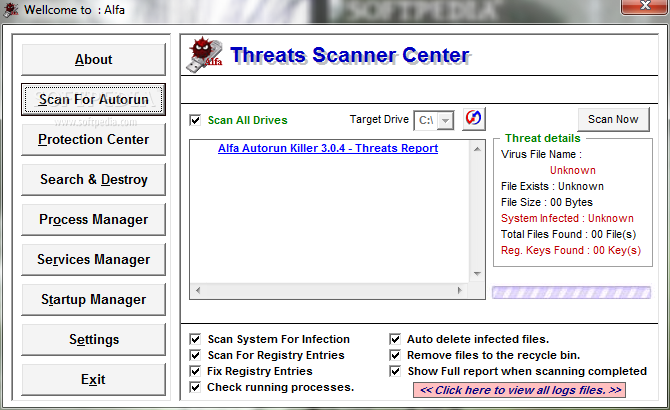Click 'Reg. Keys Found : 00 Key(s)' text
Viewport: 670px width, 410px height.
point(571,250)
